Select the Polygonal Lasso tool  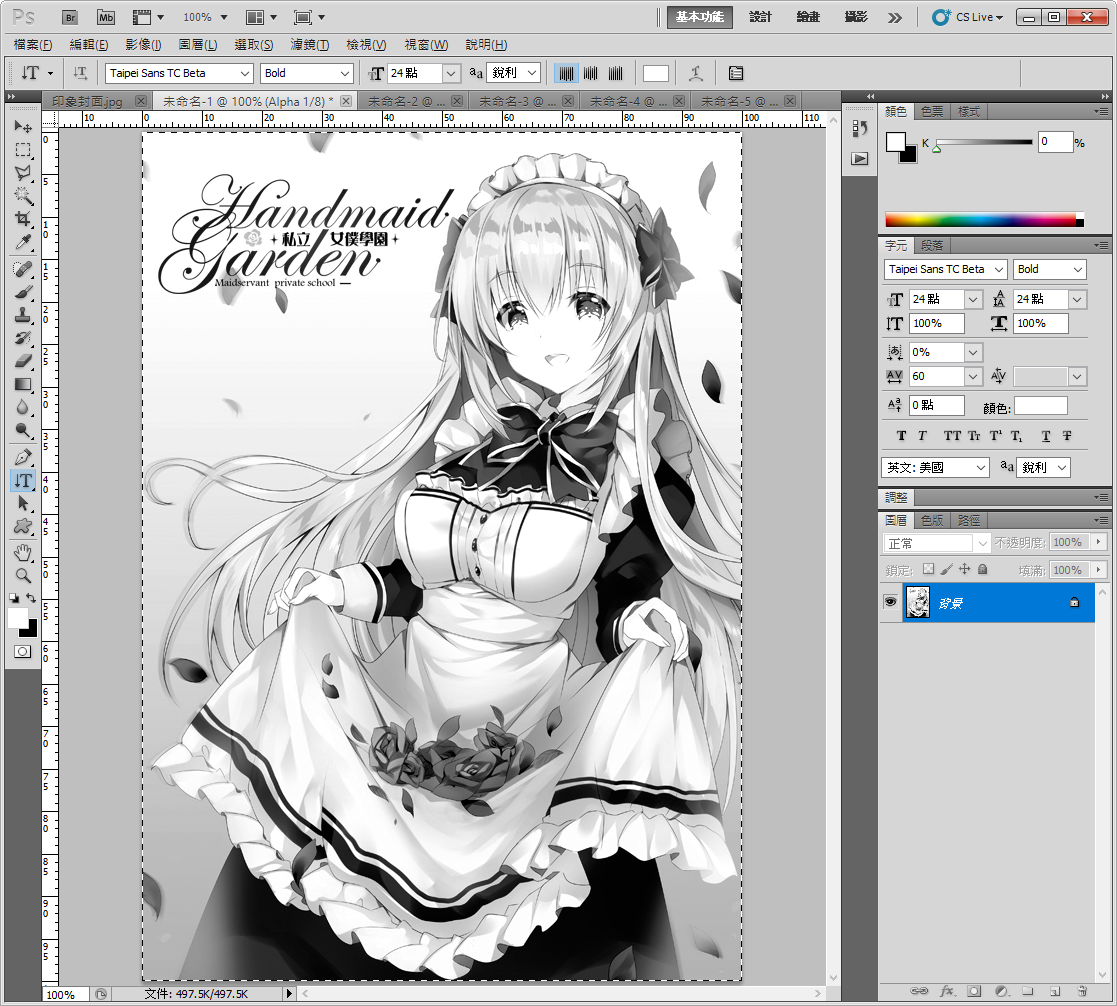pyautogui.click(x=23, y=172)
